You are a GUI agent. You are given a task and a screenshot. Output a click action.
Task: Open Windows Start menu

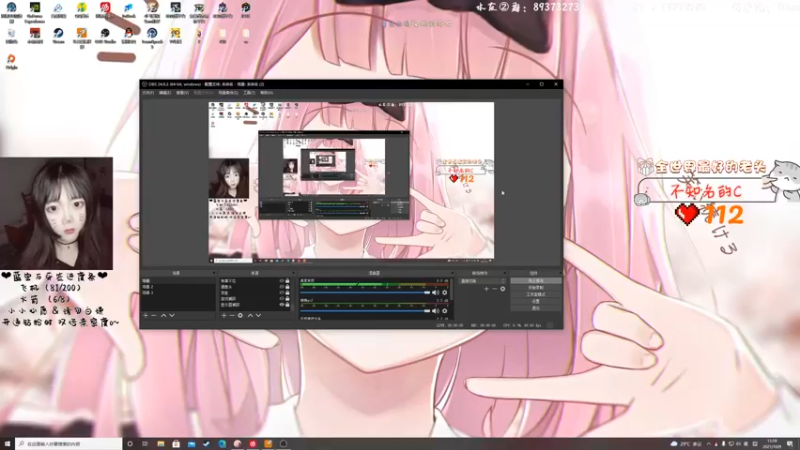point(7,444)
